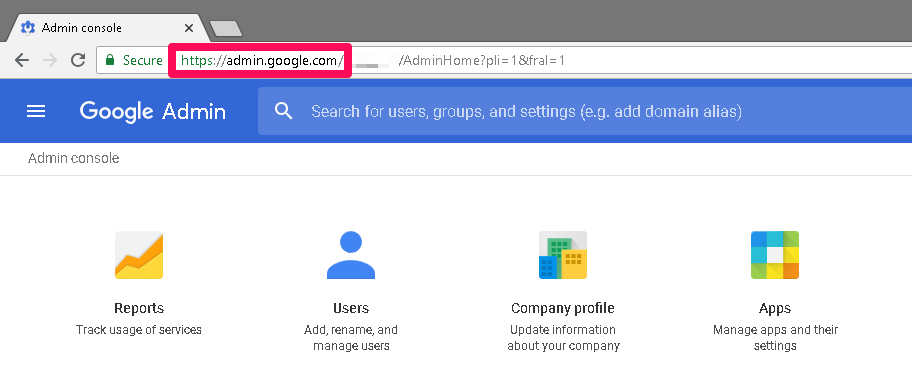Viewport: 912px width, 371px height.
Task: Click the address bar URL text
Action: point(372,60)
